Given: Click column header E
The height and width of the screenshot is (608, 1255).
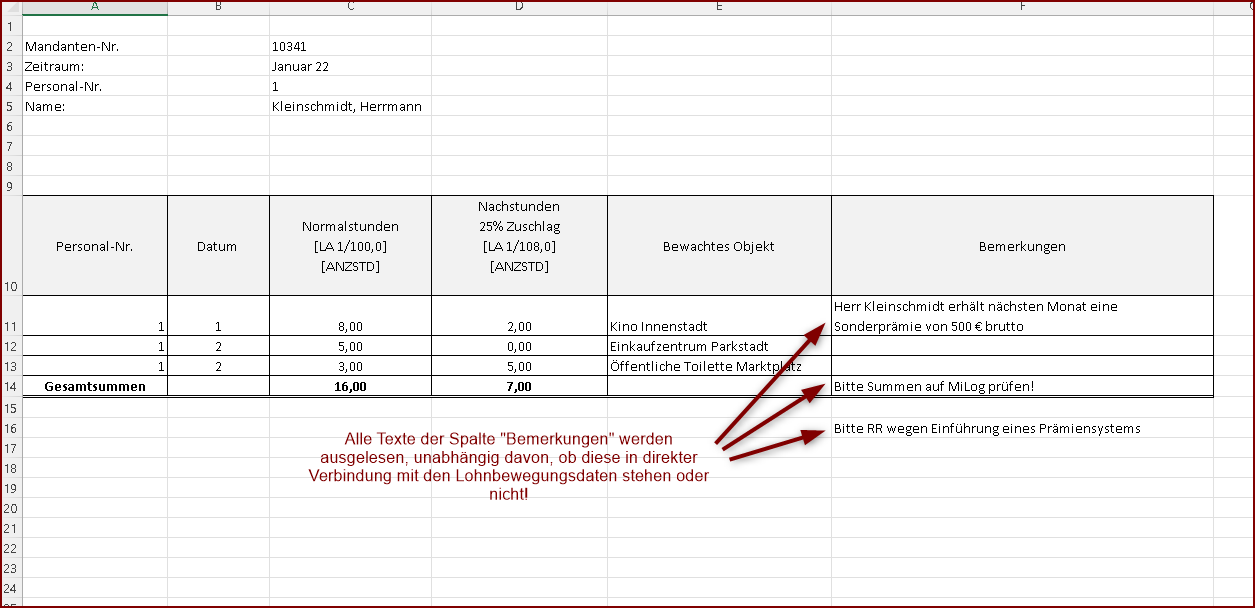Looking at the screenshot, I should pos(719,8).
